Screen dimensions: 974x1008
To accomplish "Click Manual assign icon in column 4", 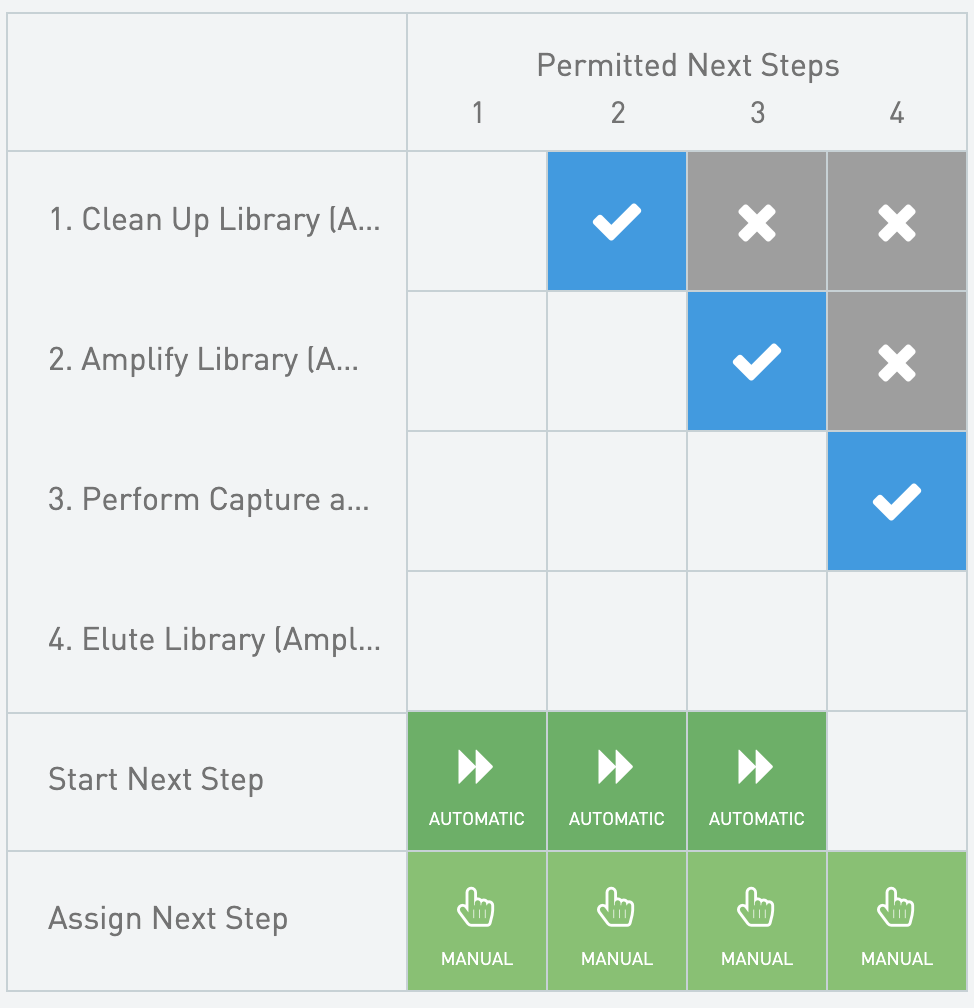I will pyautogui.click(x=897, y=909).
